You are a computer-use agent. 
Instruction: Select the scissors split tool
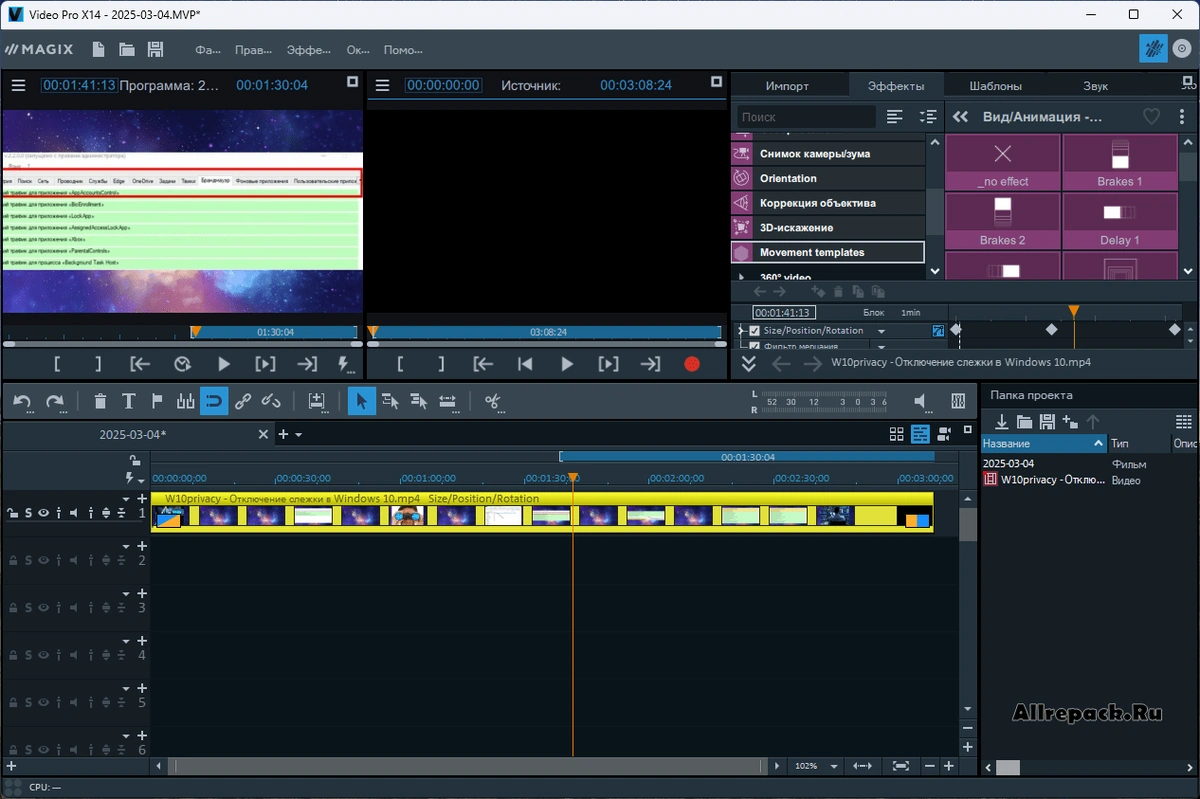(492, 401)
